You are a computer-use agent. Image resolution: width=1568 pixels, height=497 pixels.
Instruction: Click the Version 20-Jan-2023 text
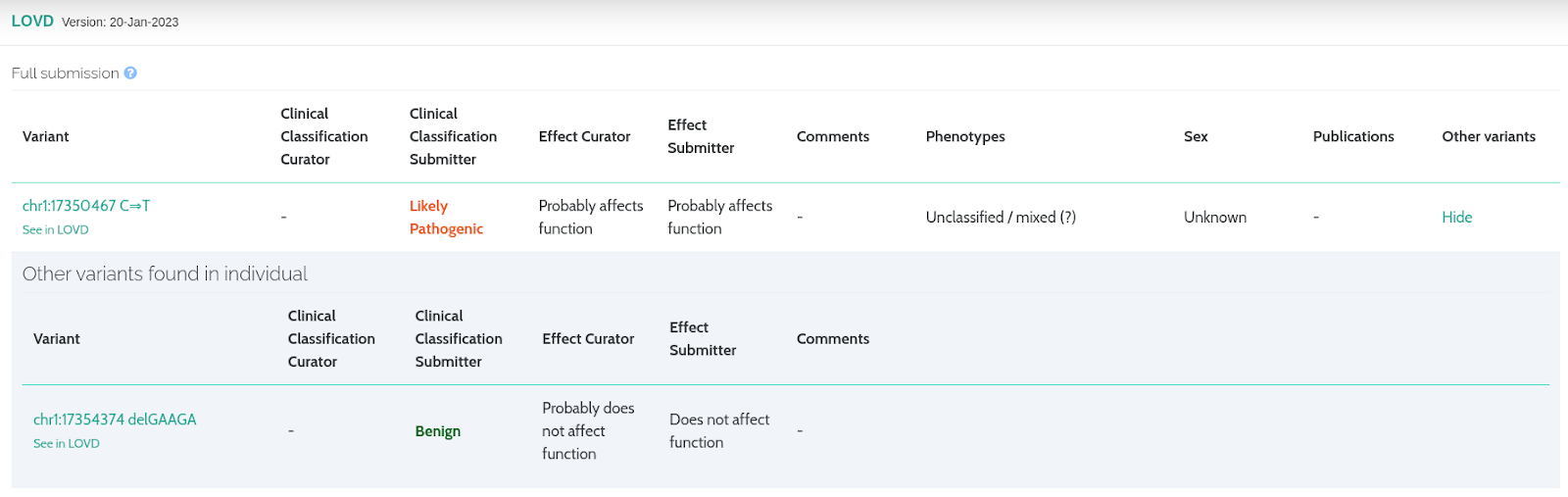point(121,23)
